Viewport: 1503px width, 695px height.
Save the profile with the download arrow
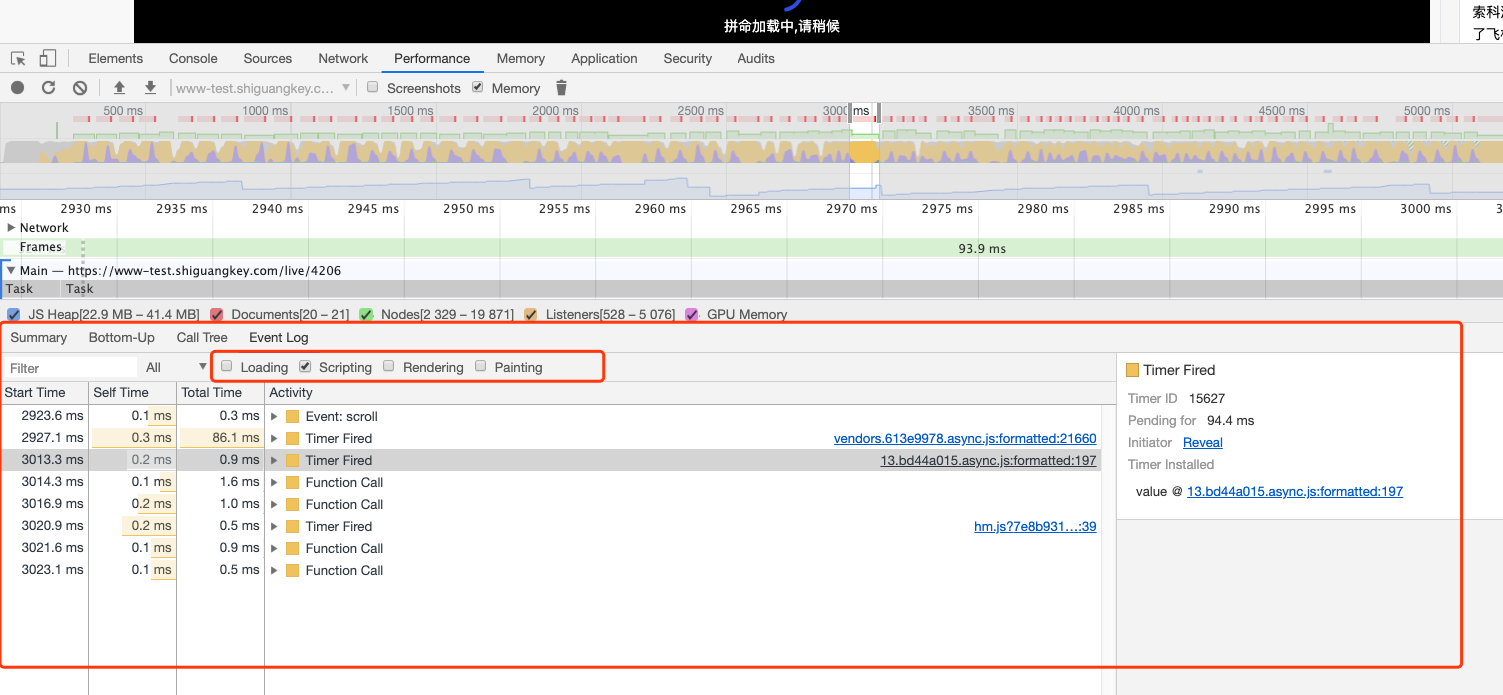pos(150,88)
